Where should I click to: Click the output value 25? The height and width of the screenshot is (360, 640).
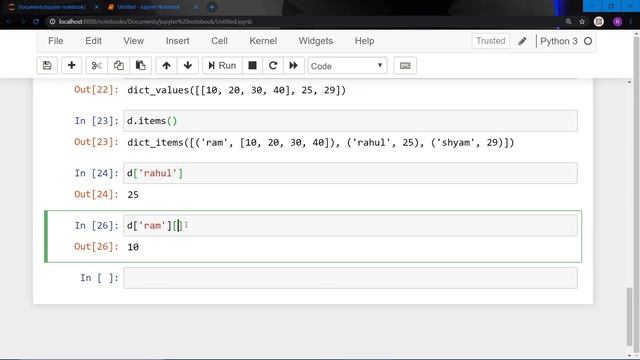coord(133,195)
